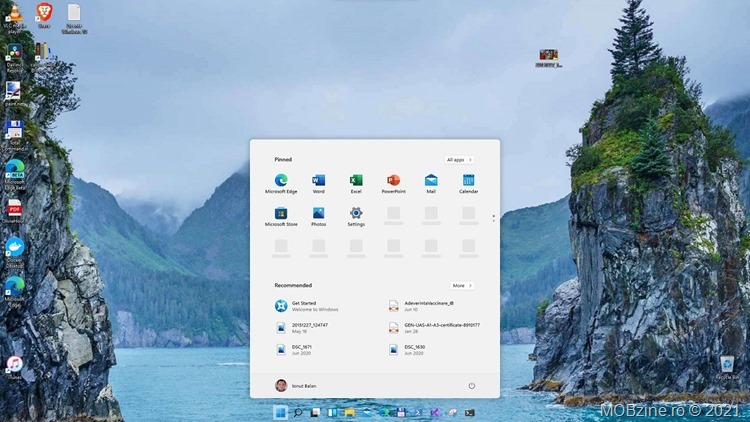This screenshot has width=750, height=422.
Task: Open Excel in pinned apps
Action: pos(356,181)
